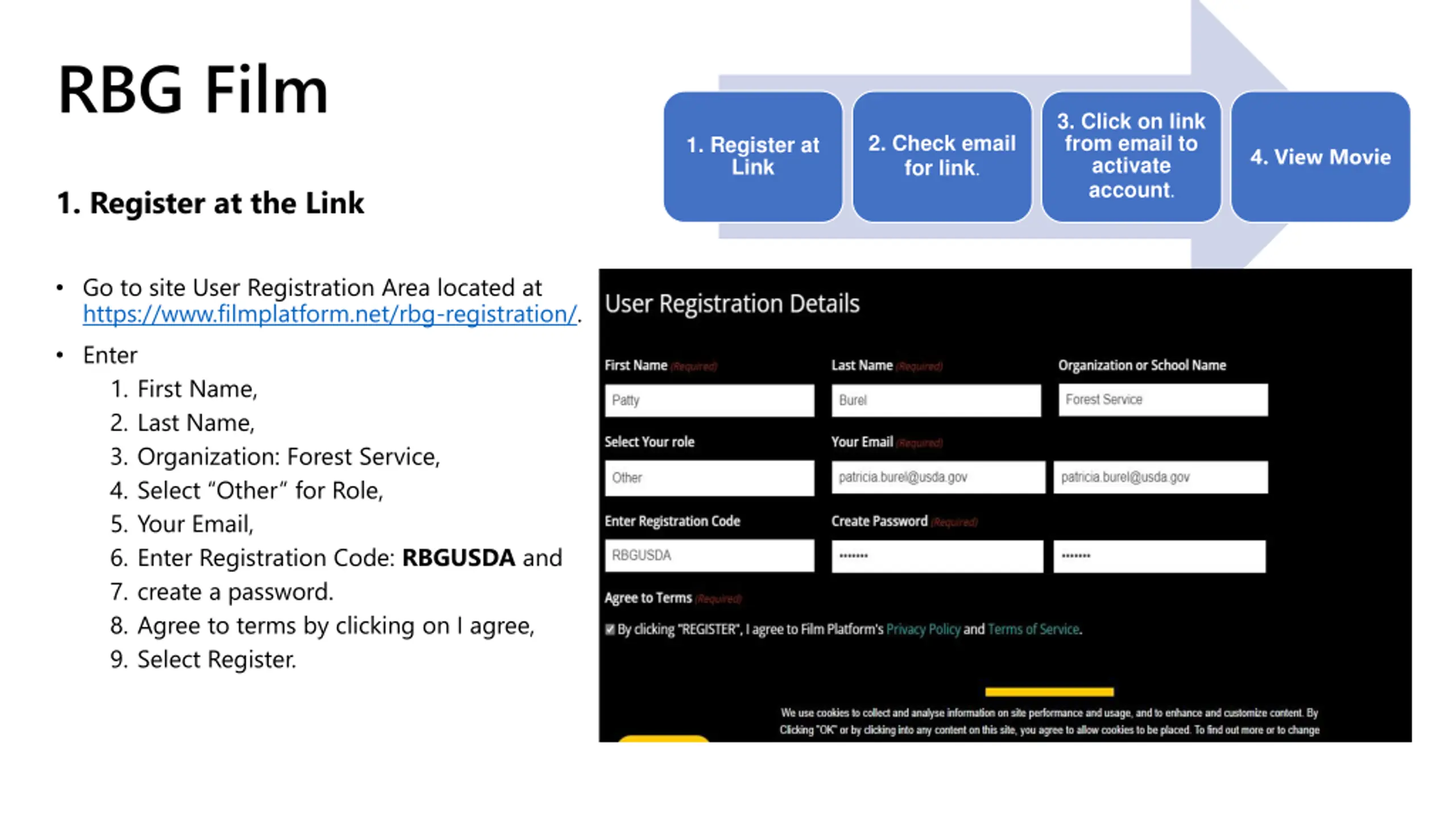The image size is (1456, 819).
Task: Select the '4. View Movie' step box
Action: 1320,156
